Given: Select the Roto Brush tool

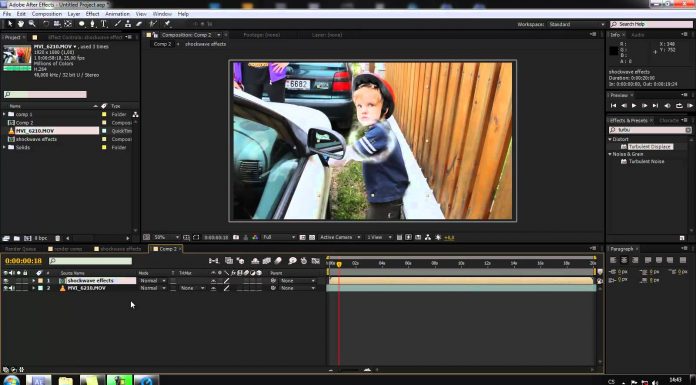Looking at the screenshot, I should pos(153,24).
